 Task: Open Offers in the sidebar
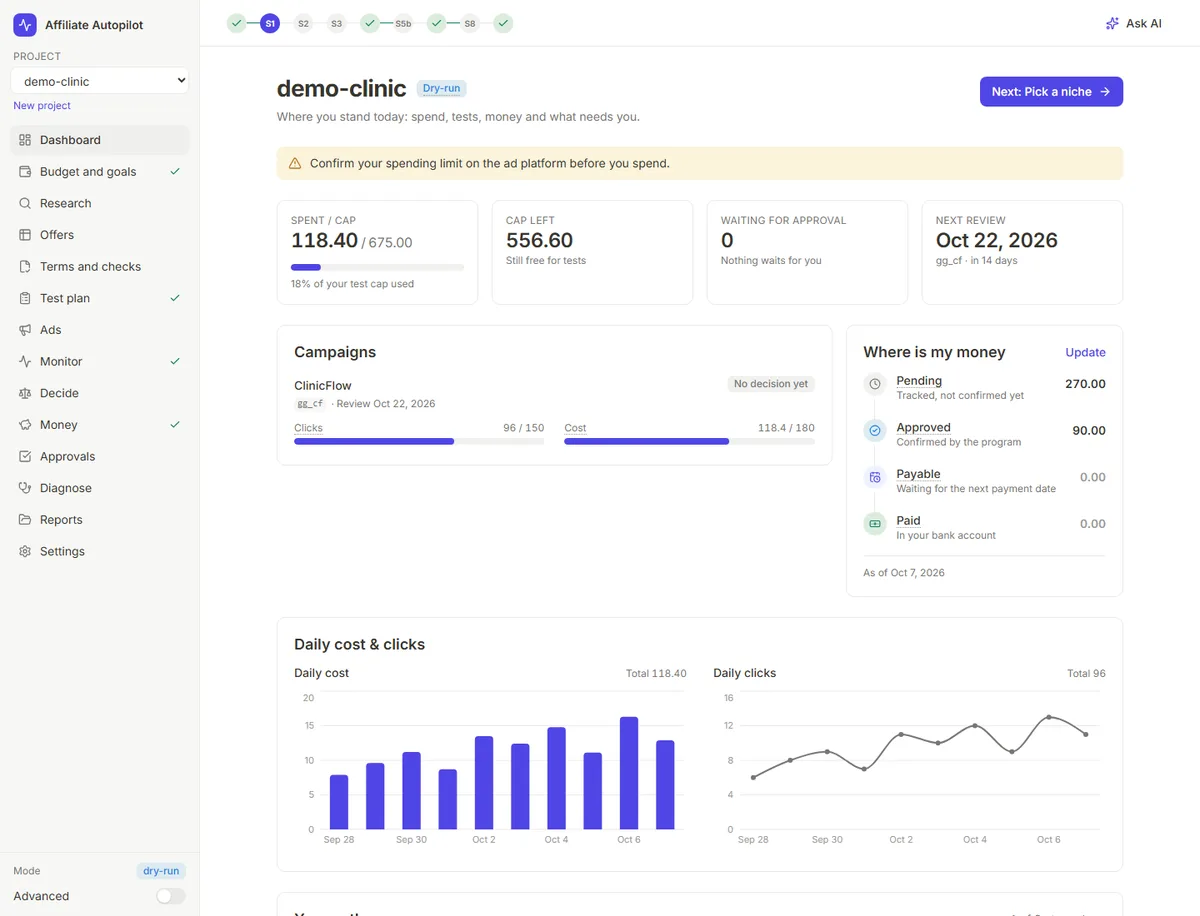click(100, 235)
